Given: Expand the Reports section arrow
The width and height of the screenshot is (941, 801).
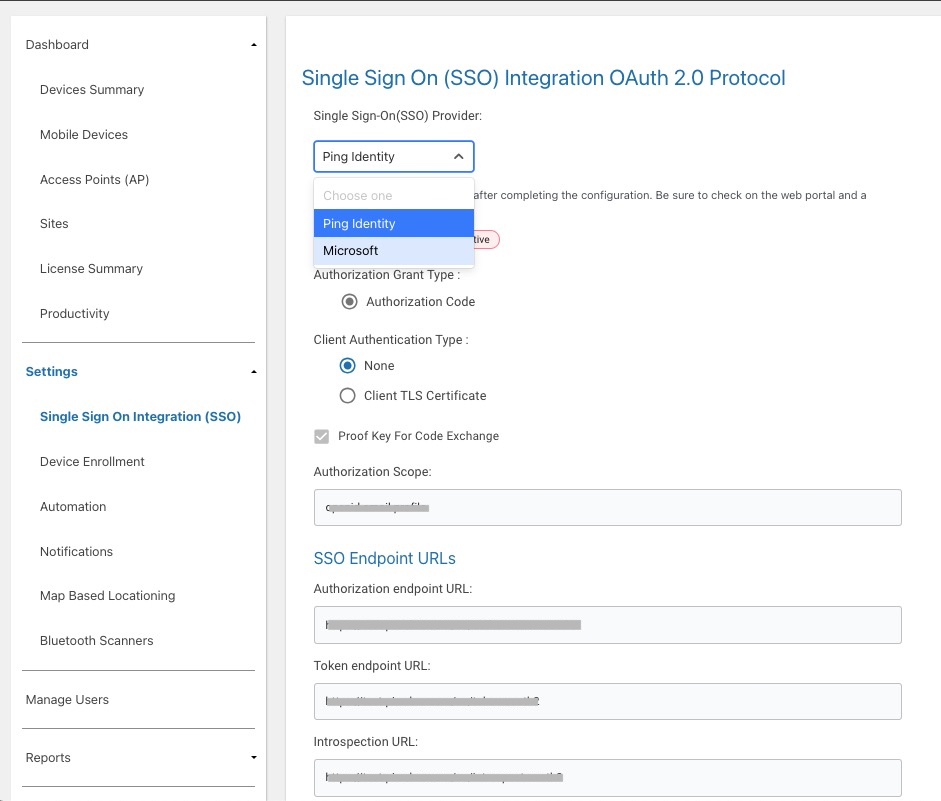Looking at the screenshot, I should click(x=254, y=758).
